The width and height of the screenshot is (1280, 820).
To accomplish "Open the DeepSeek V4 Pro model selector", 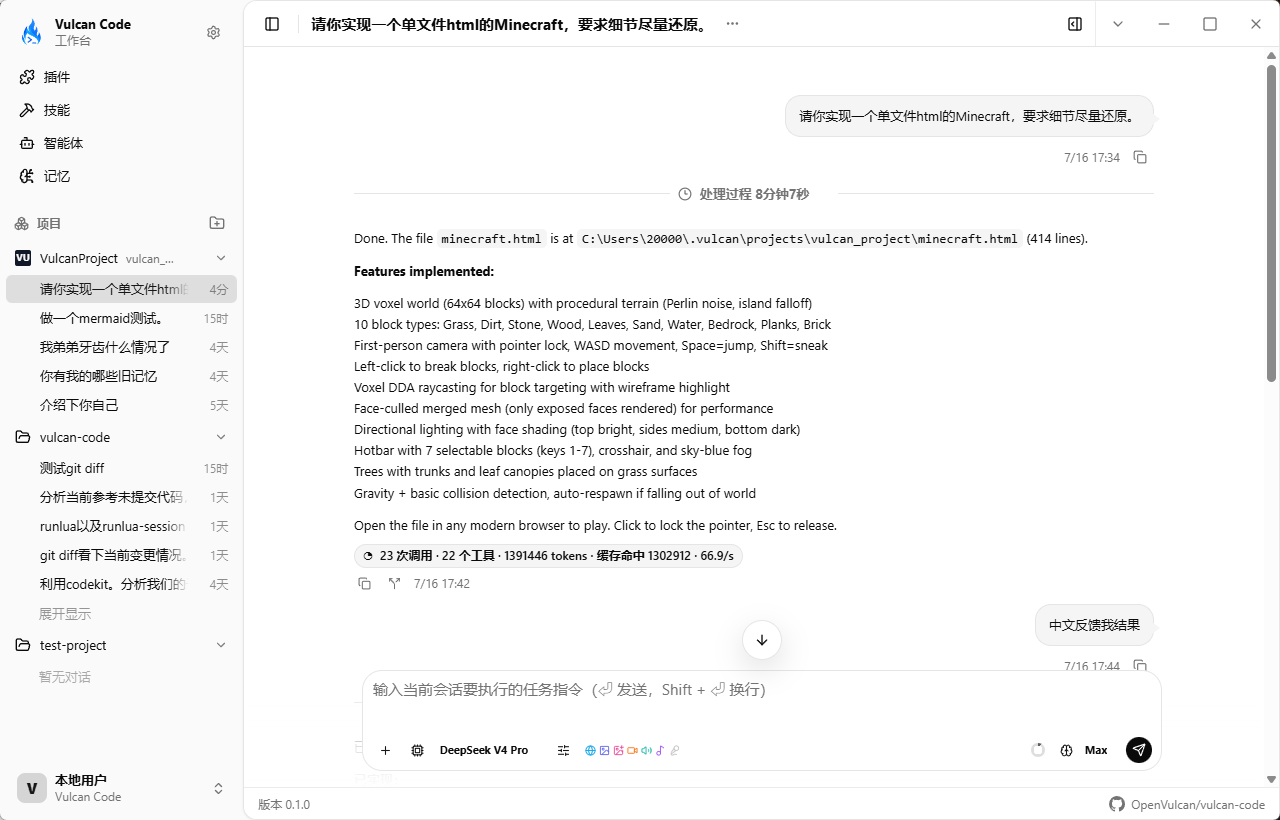I will [484, 750].
